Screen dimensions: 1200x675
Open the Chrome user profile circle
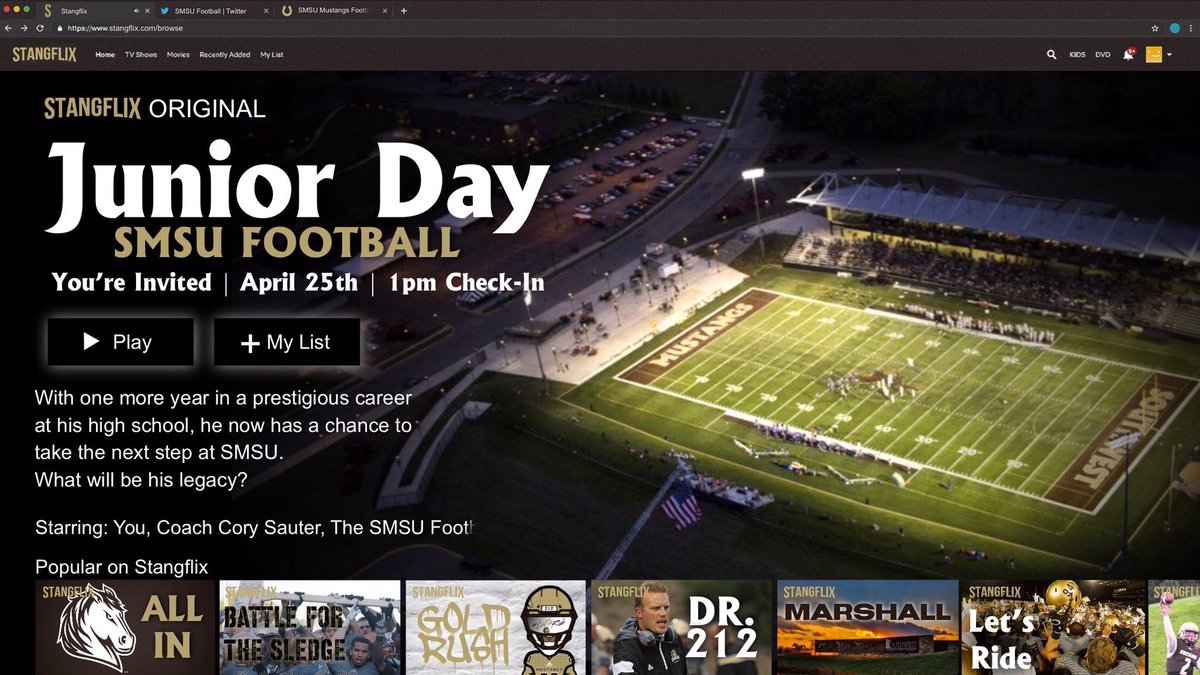(1174, 28)
